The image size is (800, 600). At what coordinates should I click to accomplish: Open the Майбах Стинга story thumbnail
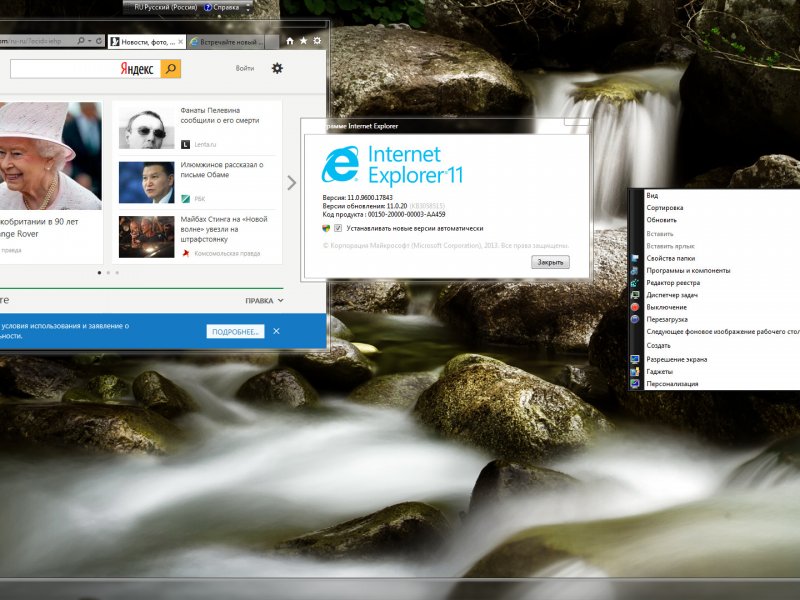click(x=146, y=237)
